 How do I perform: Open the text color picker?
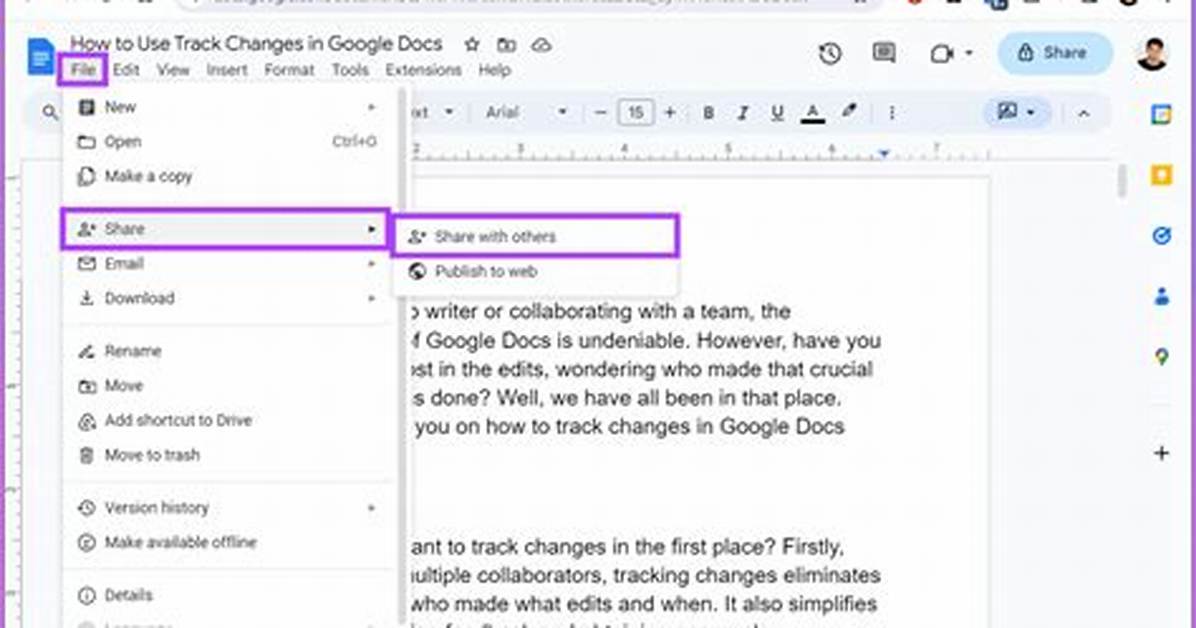813,114
